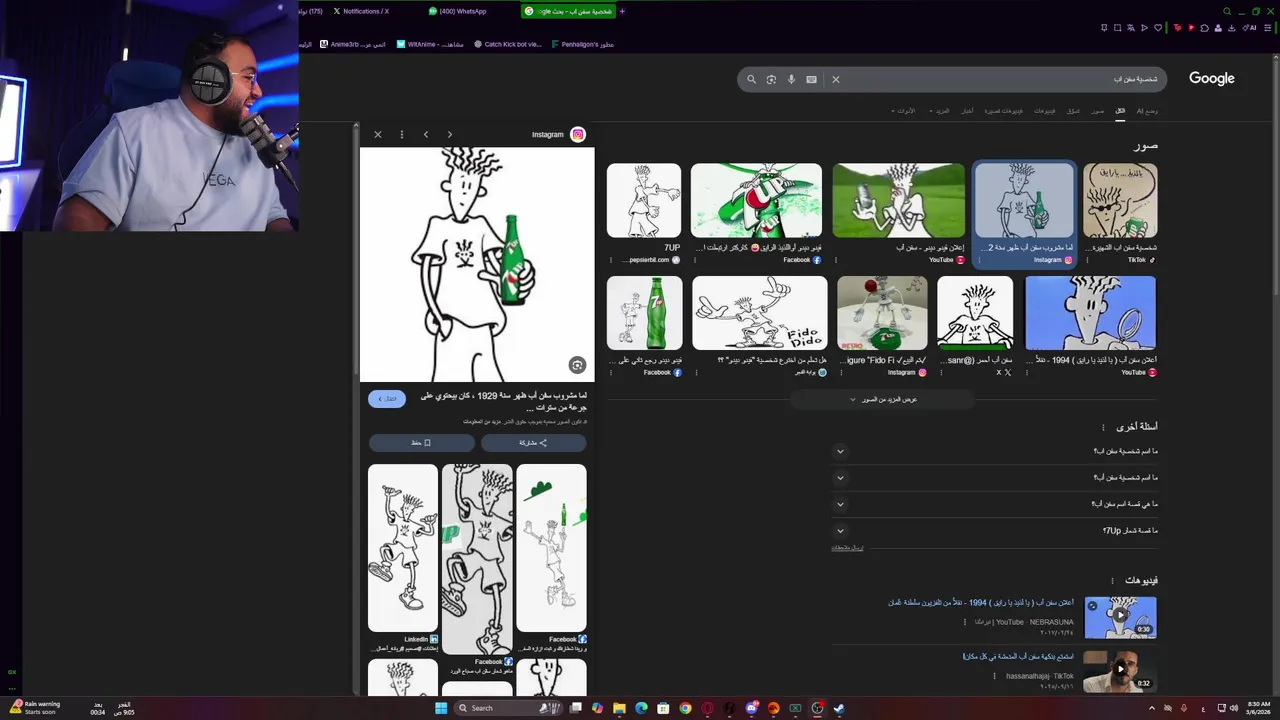1280x720 pixels.
Task: Open the Fido Dido pointing image thumbnail
Action: tap(760, 313)
